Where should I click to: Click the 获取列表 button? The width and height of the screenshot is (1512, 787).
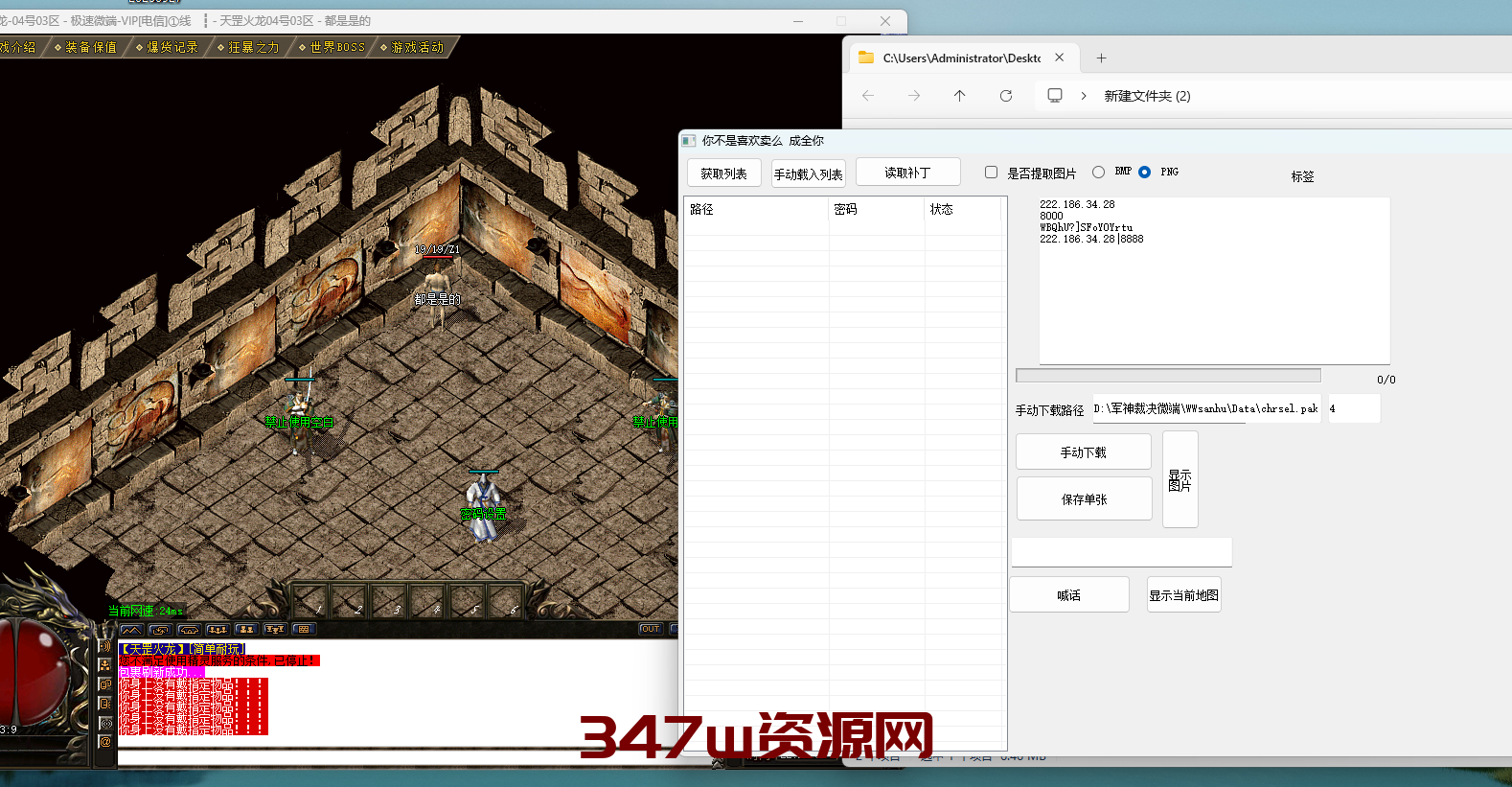[723, 174]
